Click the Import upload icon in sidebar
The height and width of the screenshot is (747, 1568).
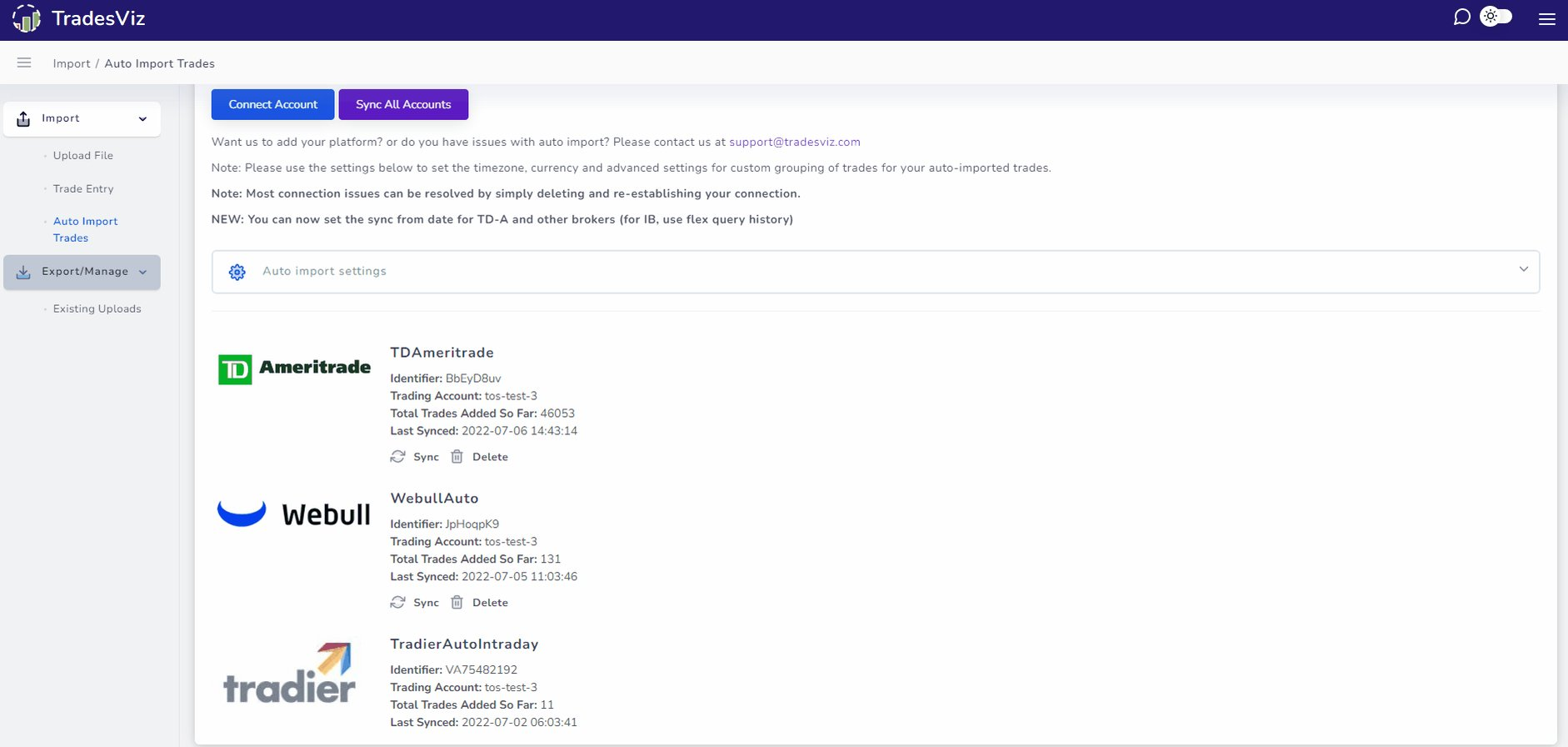(x=23, y=119)
